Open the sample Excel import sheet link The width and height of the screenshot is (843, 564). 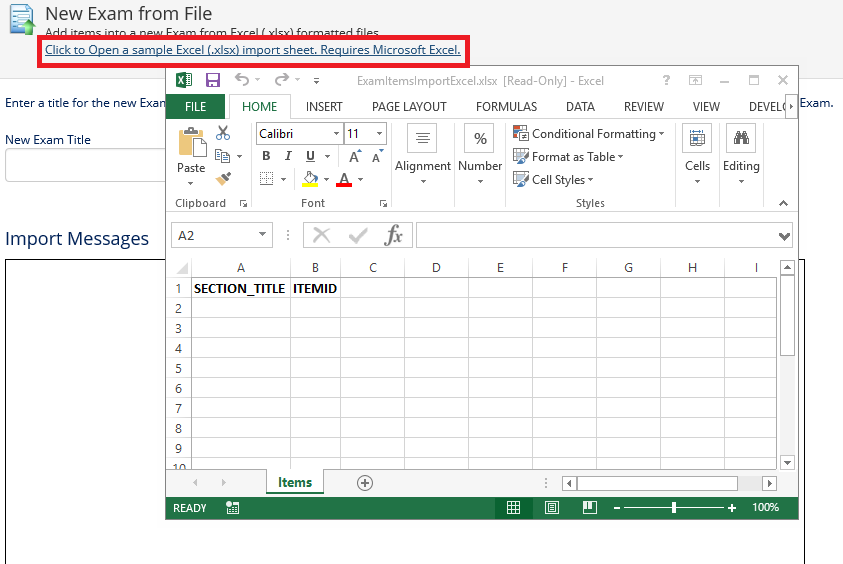click(253, 50)
